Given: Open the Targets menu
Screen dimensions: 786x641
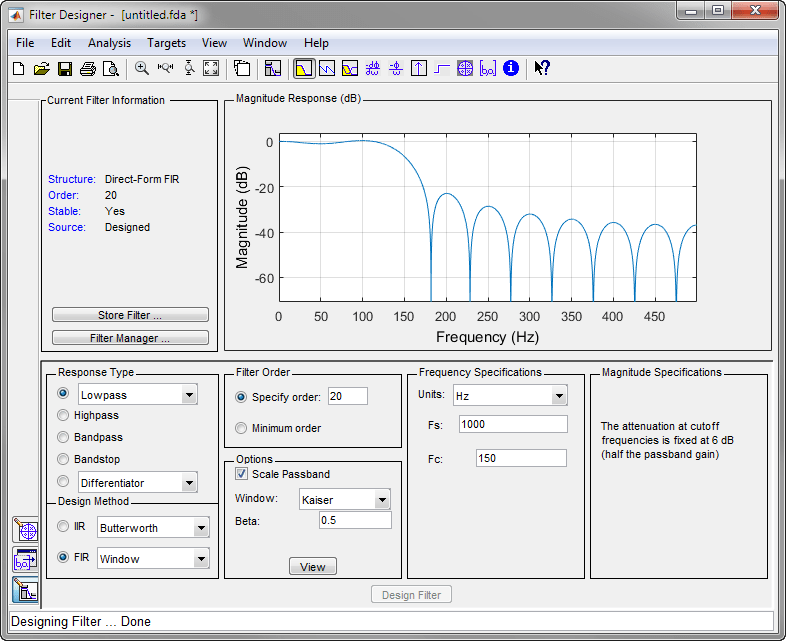Looking at the screenshot, I should coord(166,43).
